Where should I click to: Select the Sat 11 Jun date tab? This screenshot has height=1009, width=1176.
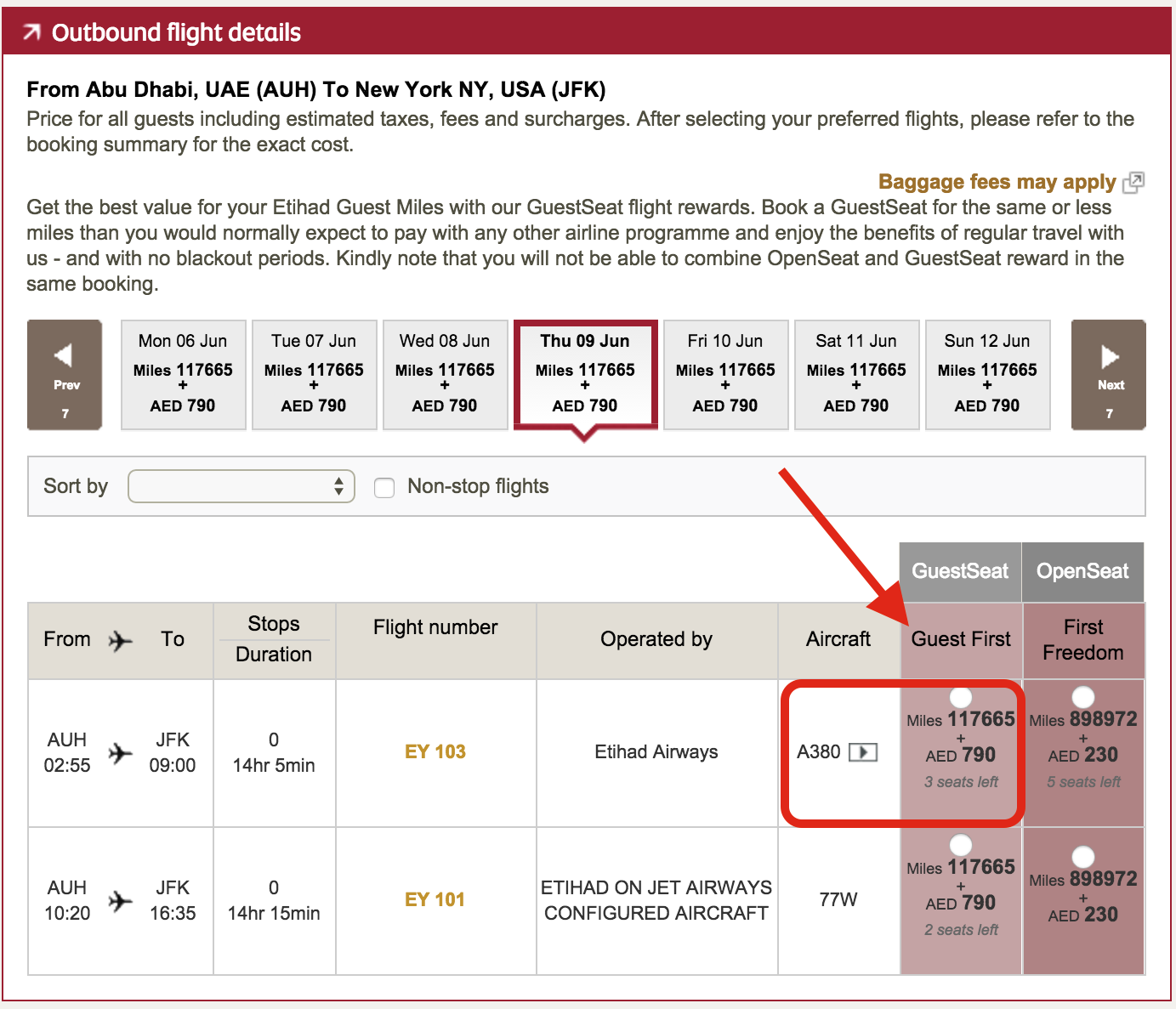(x=856, y=375)
